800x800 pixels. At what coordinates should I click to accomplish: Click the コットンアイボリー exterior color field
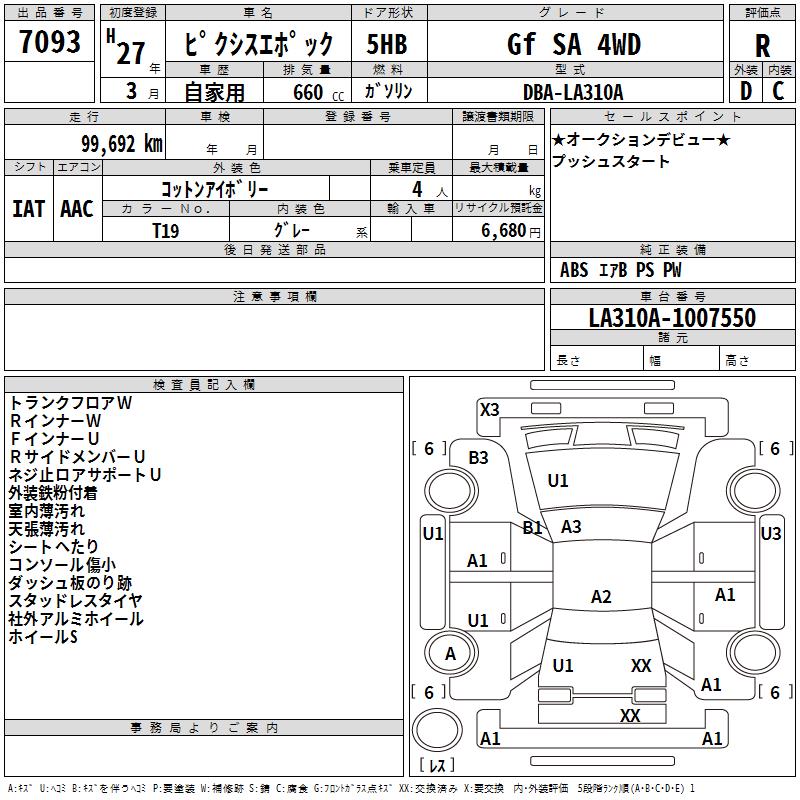click(214, 188)
